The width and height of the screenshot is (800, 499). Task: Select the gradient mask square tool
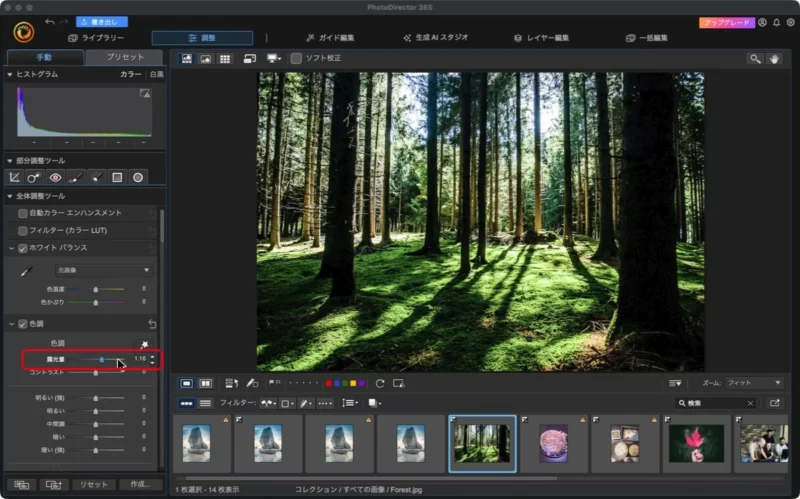(117, 177)
